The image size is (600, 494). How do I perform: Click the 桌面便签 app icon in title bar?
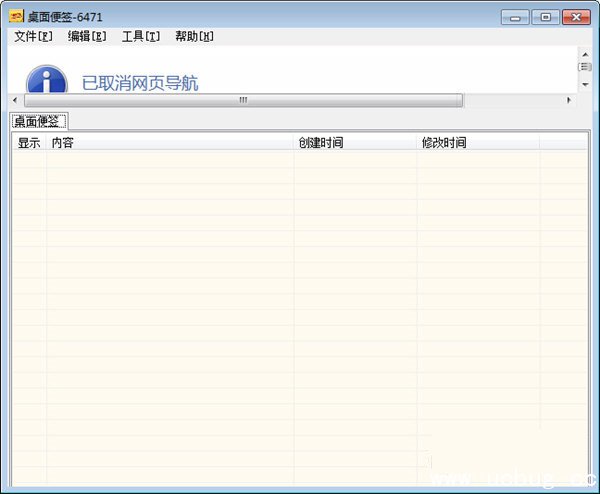(16, 17)
